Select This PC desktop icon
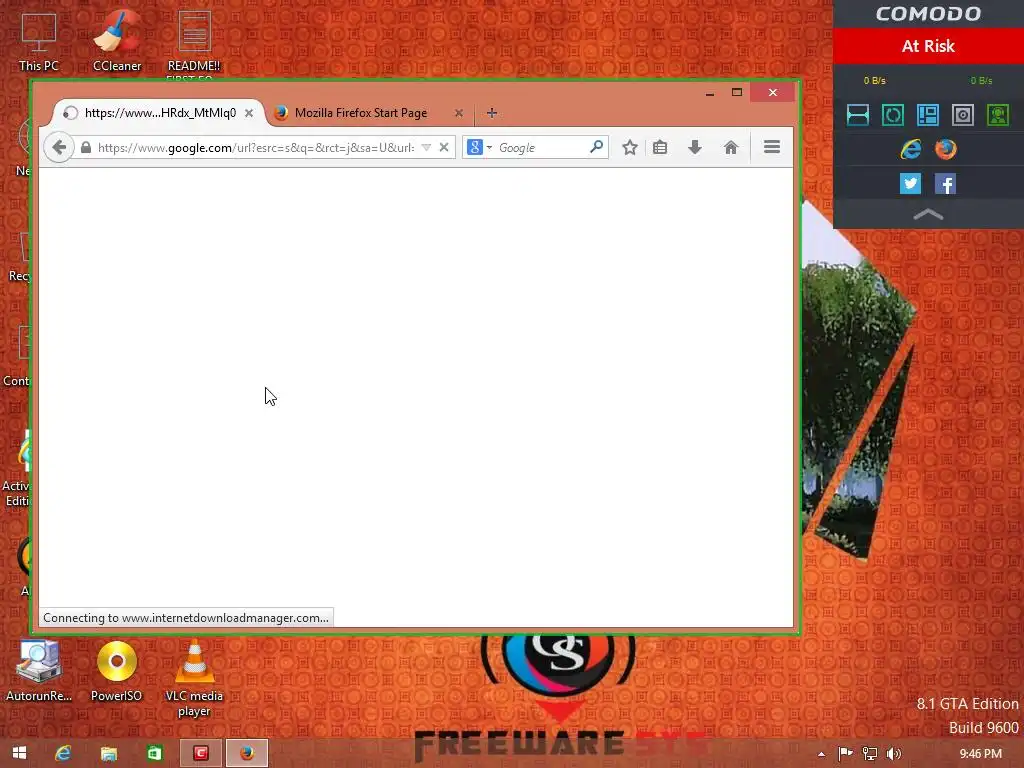 pos(39,41)
